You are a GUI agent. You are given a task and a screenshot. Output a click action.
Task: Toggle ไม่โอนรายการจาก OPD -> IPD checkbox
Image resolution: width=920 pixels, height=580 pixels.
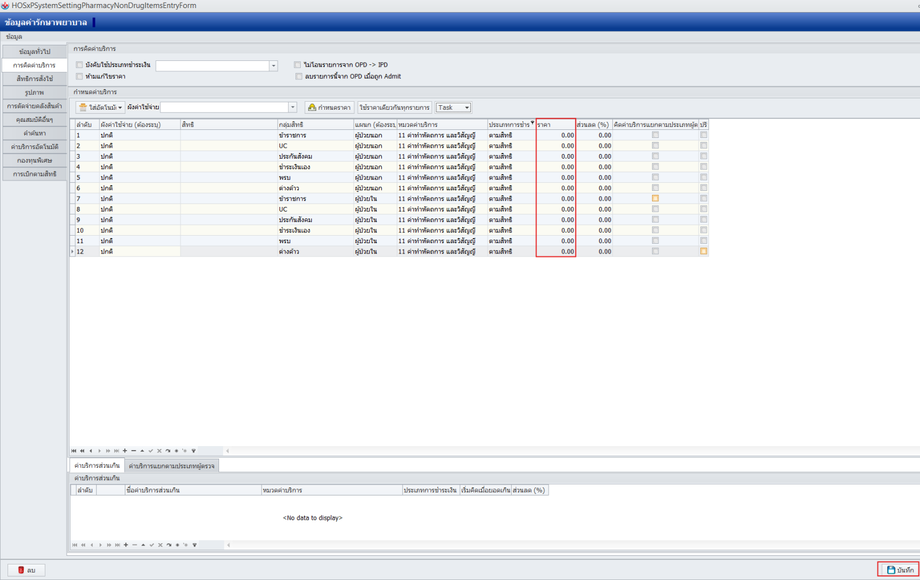[297, 65]
